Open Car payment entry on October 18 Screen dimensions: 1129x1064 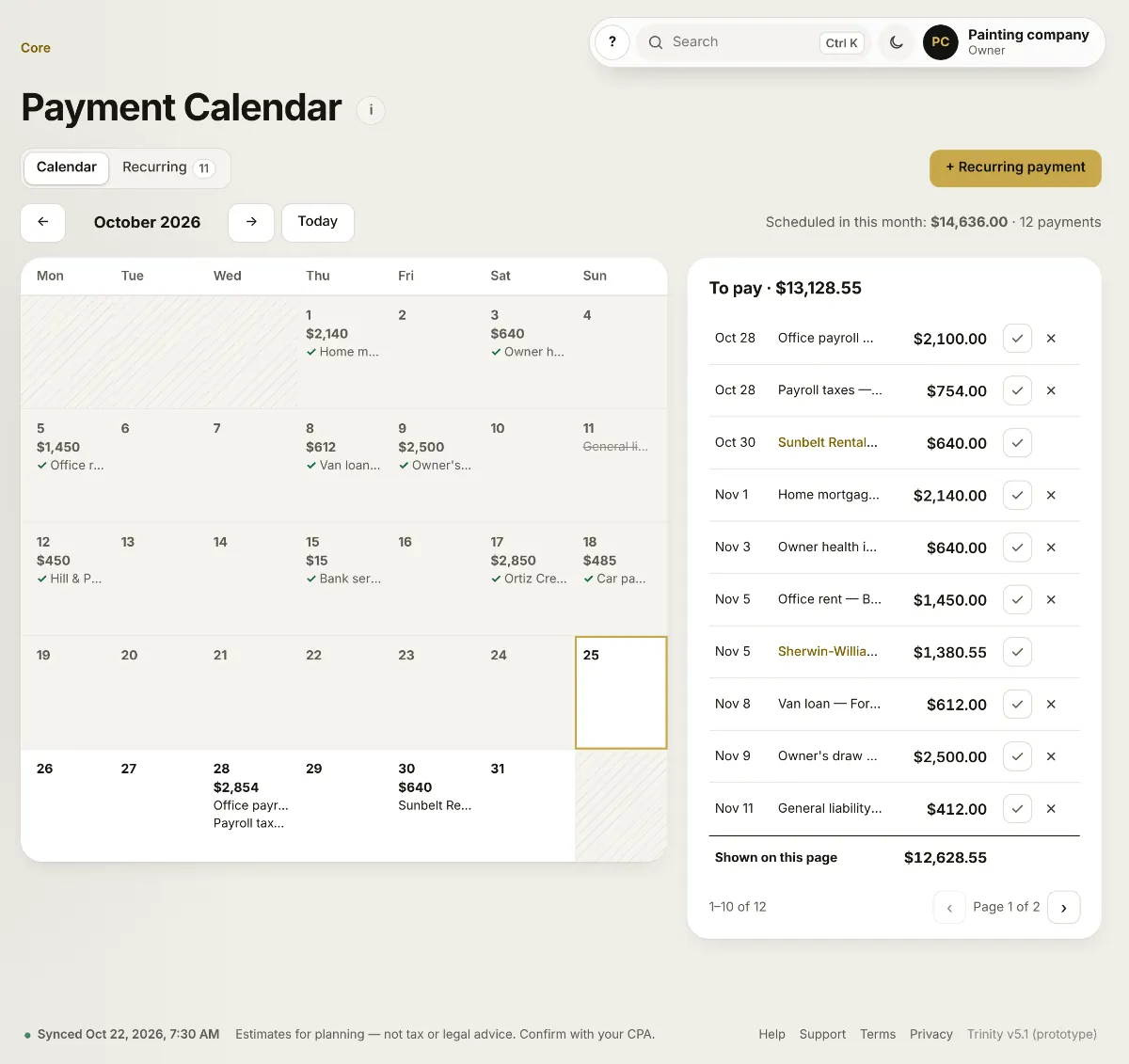[x=614, y=579]
